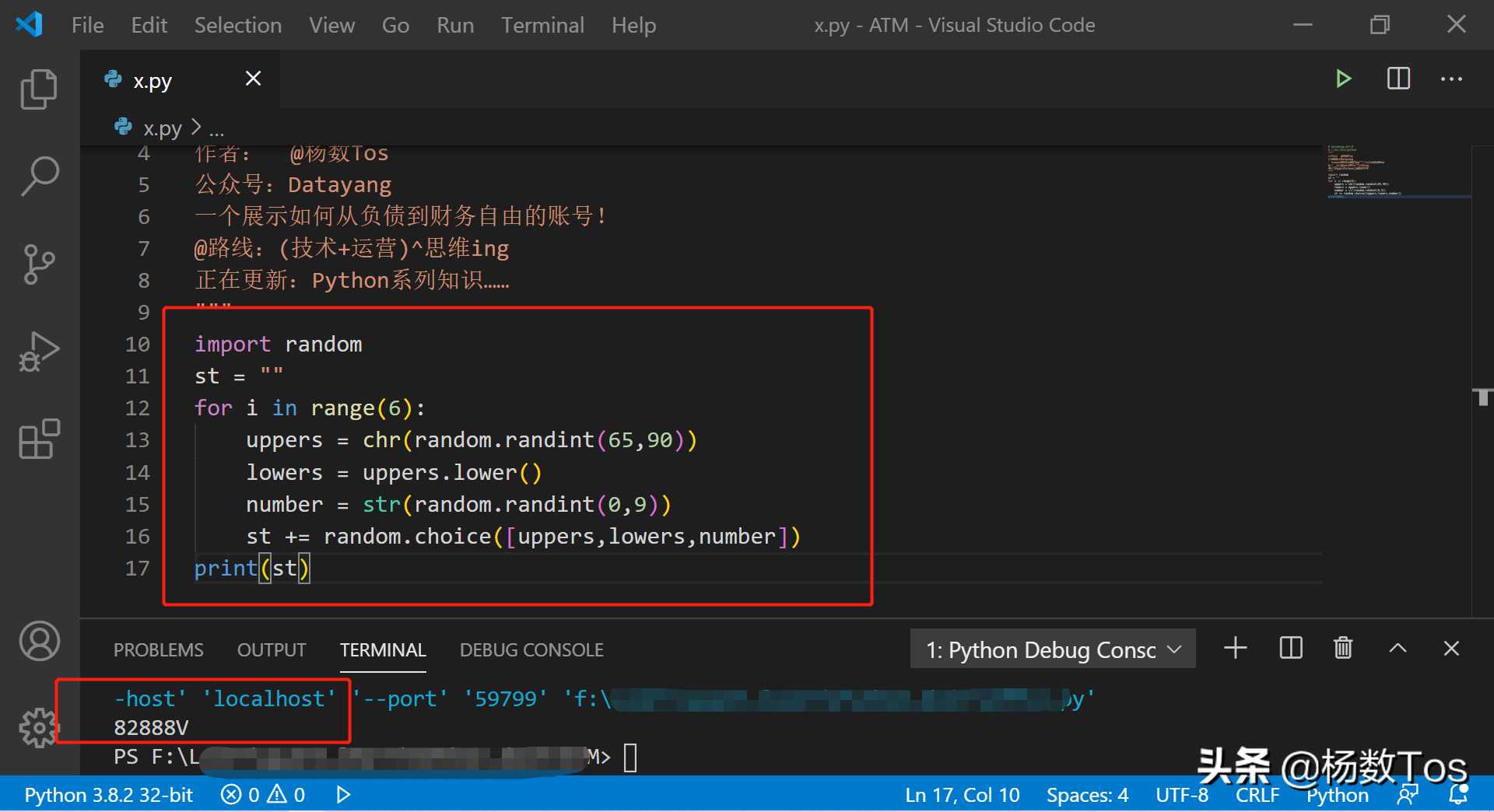
Task: Open the Extensions view
Action: [39, 439]
